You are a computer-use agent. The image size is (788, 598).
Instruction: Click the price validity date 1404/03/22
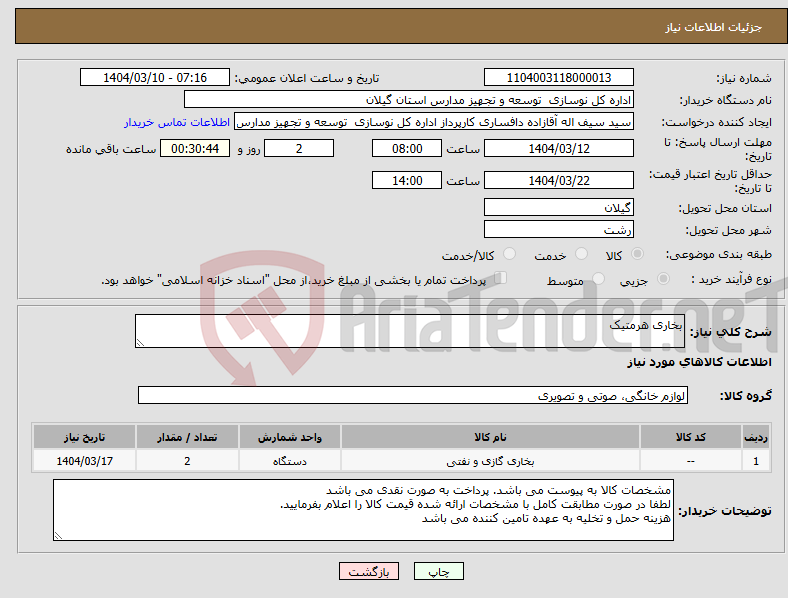tap(558, 180)
